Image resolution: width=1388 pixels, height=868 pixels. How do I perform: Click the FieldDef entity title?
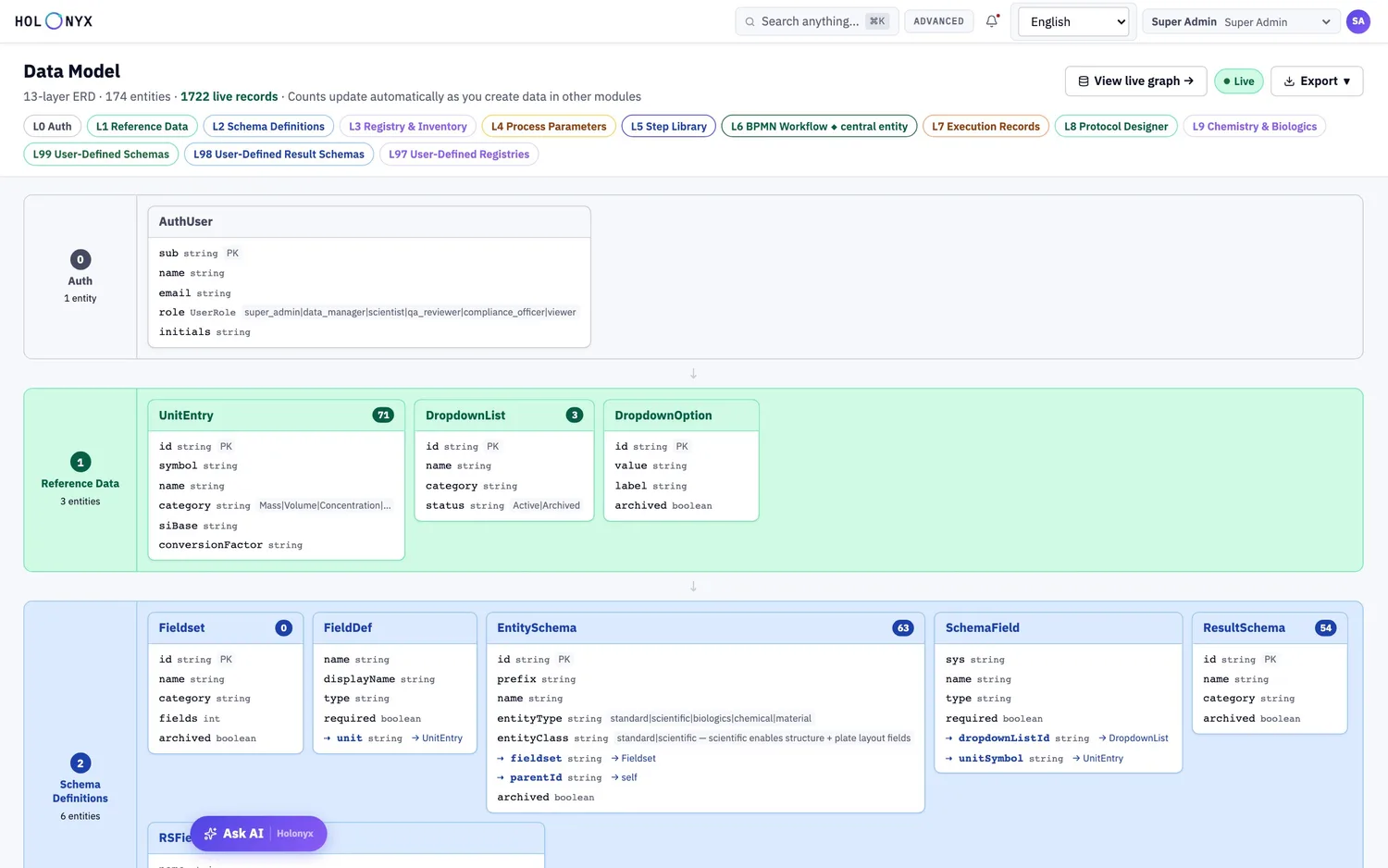[x=348, y=628]
